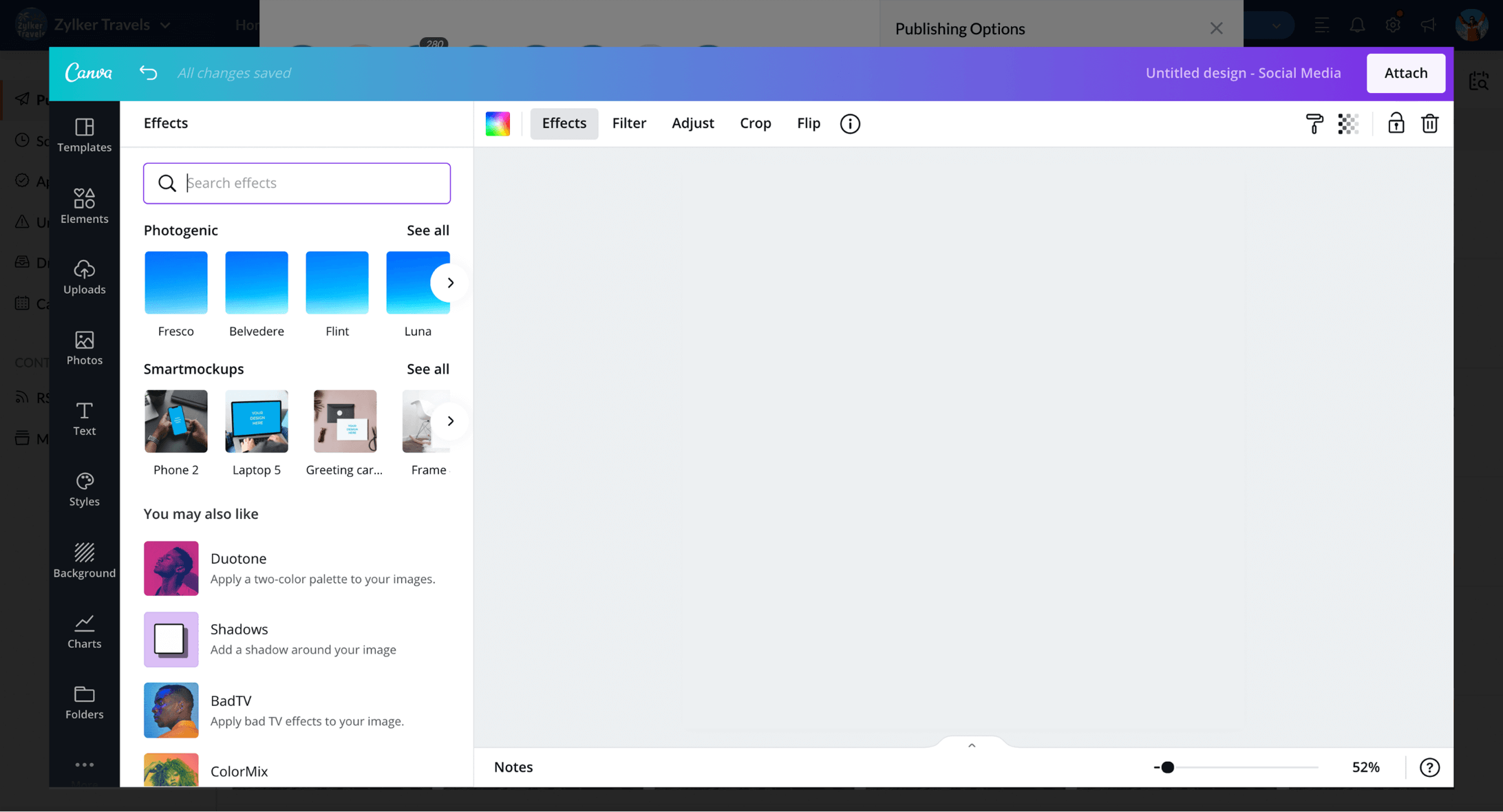Click the image info circle icon
Screen dimensions: 1503x812
coord(850,124)
